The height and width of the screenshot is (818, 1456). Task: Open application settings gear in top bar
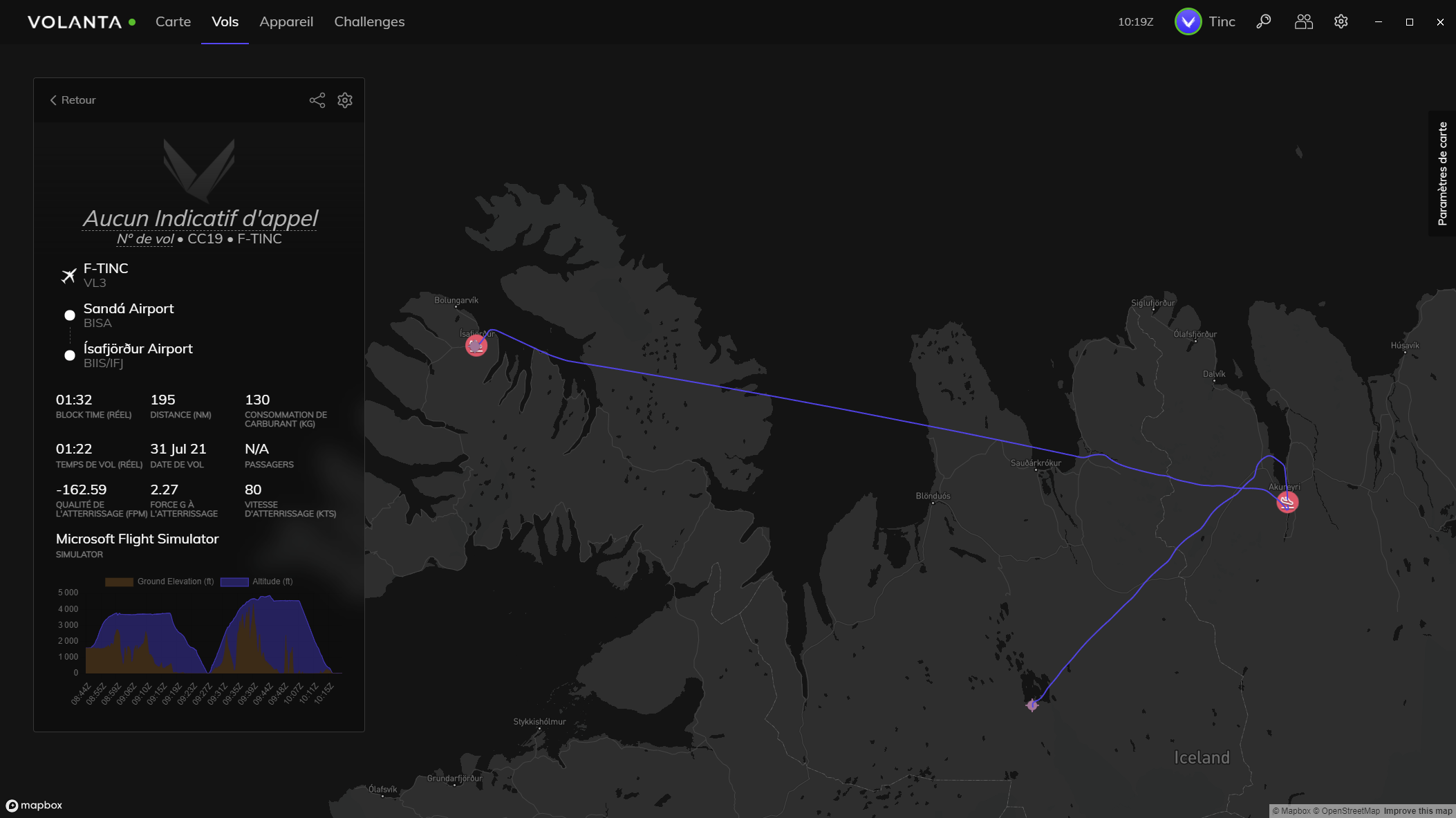[x=1341, y=21]
